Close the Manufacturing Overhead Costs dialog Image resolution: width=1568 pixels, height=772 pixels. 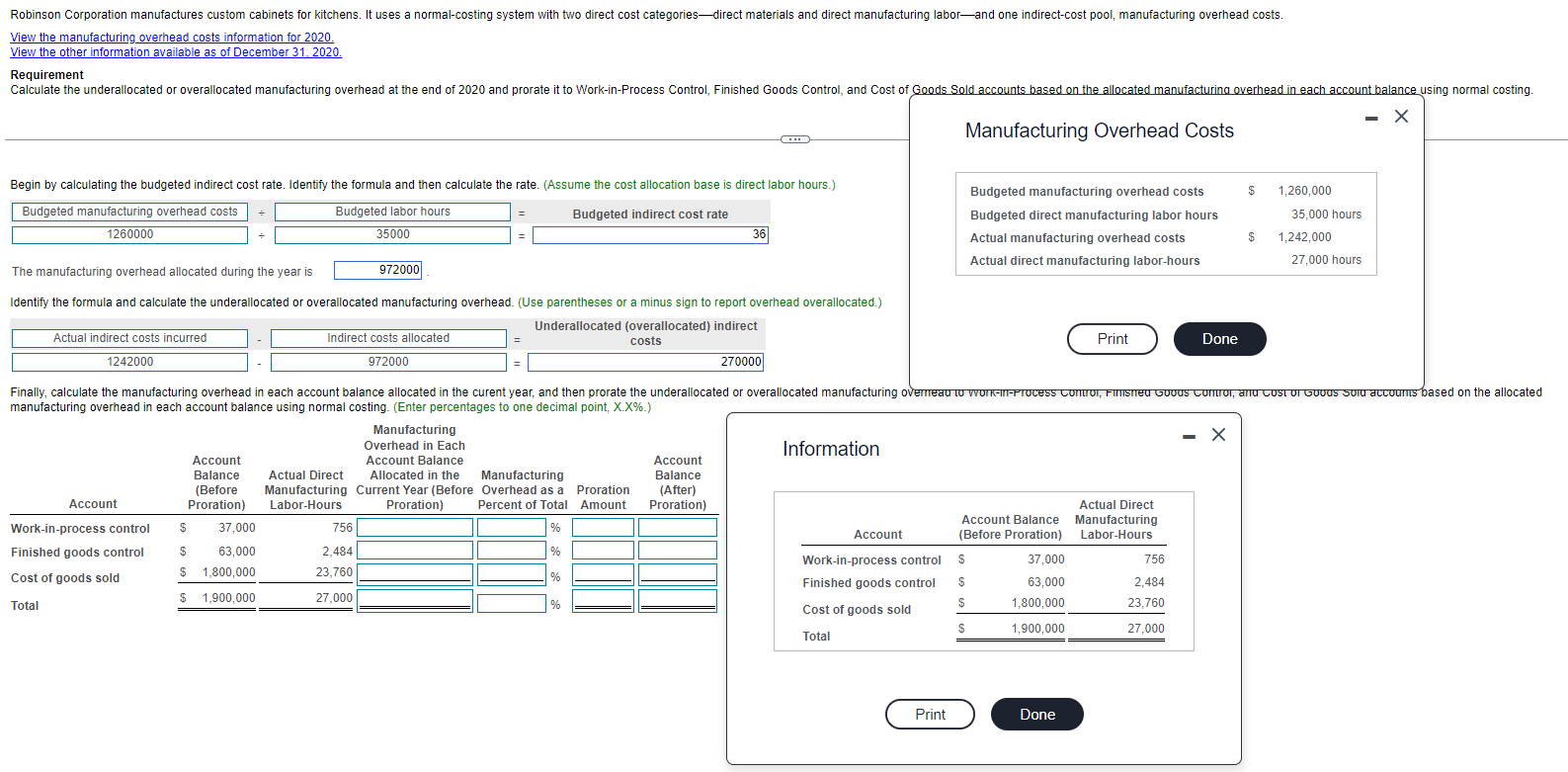[1401, 117]
